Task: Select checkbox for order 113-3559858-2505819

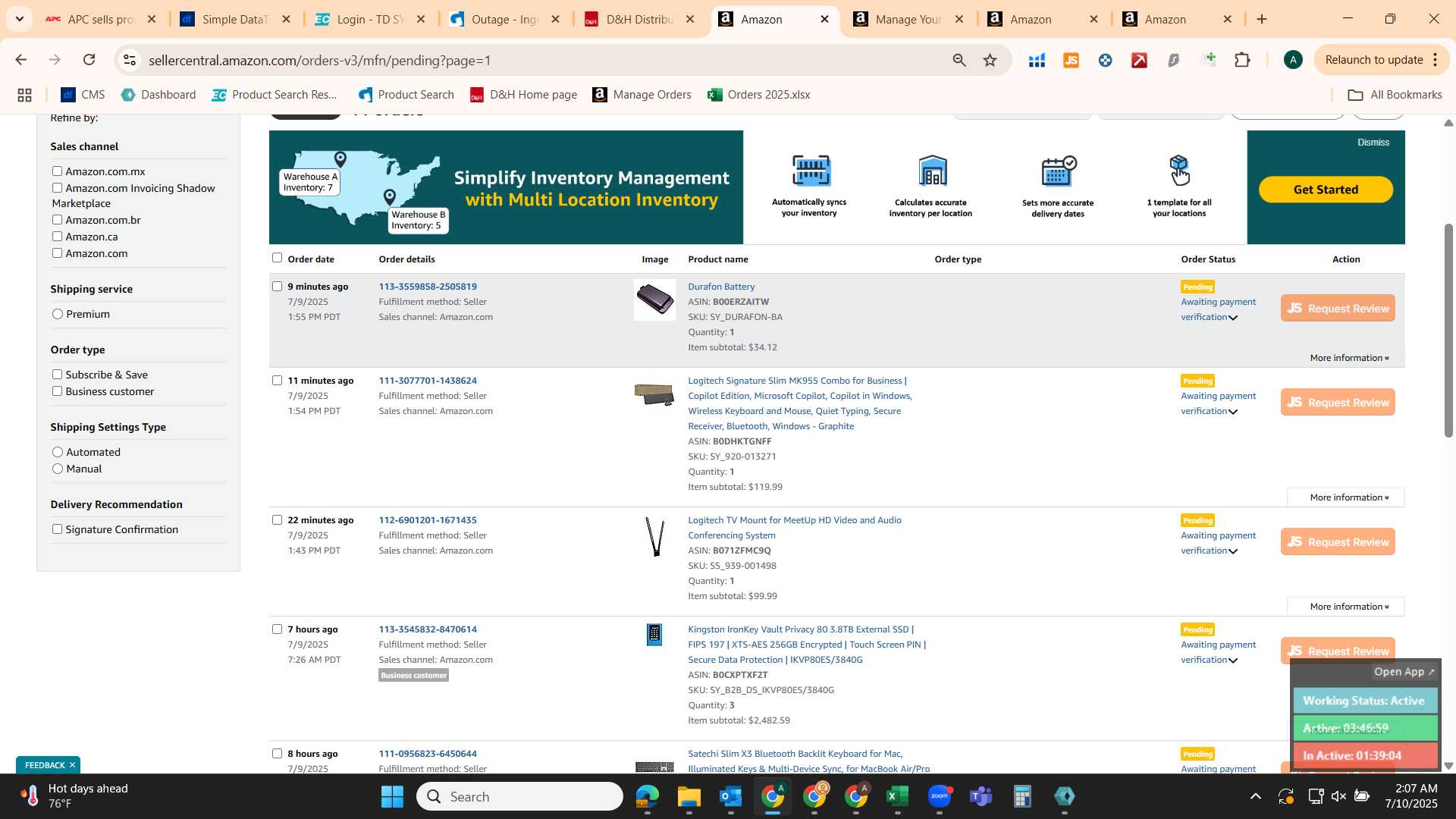Action: tap(277, 287)
